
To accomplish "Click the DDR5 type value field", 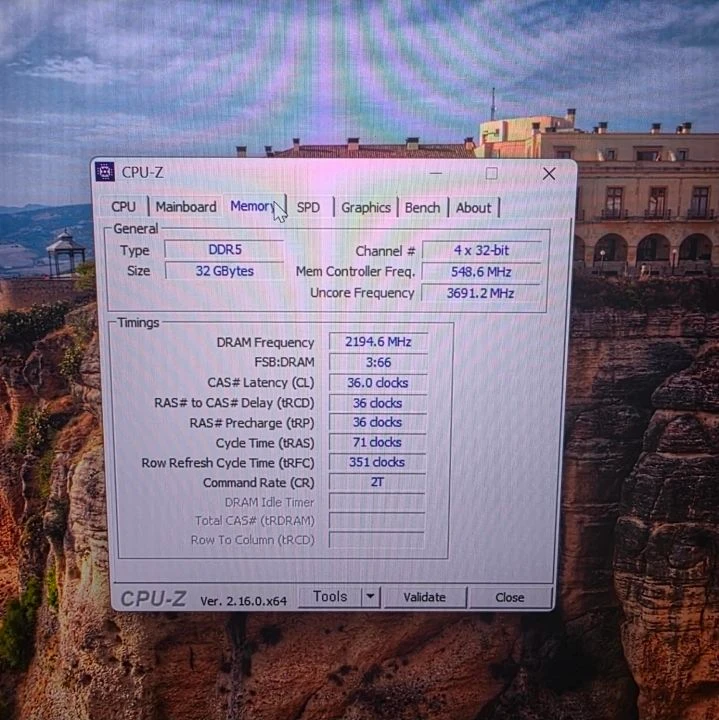I will tap(224, 250).
